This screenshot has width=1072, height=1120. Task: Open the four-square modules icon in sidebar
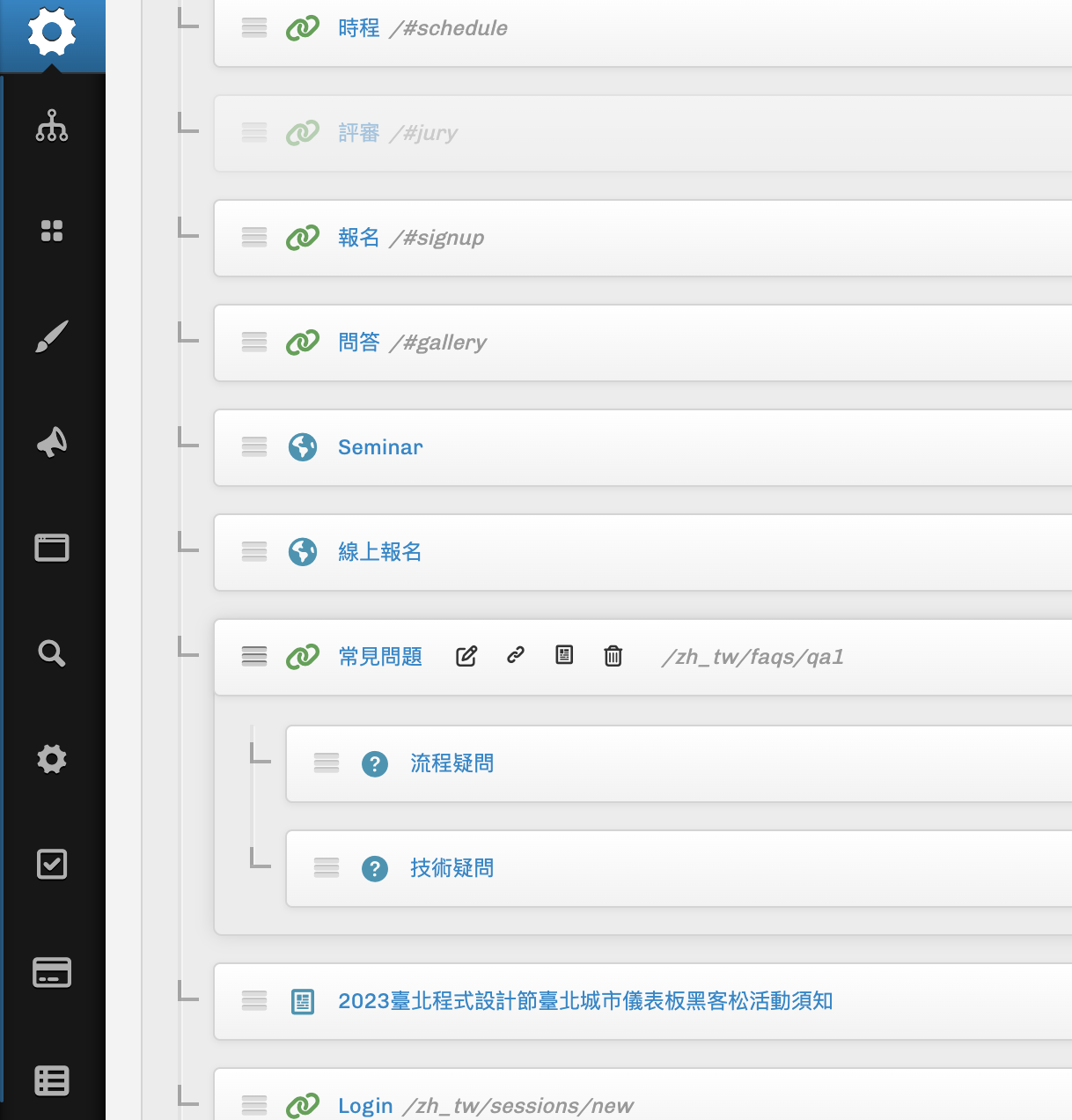[x=52, y=231]
